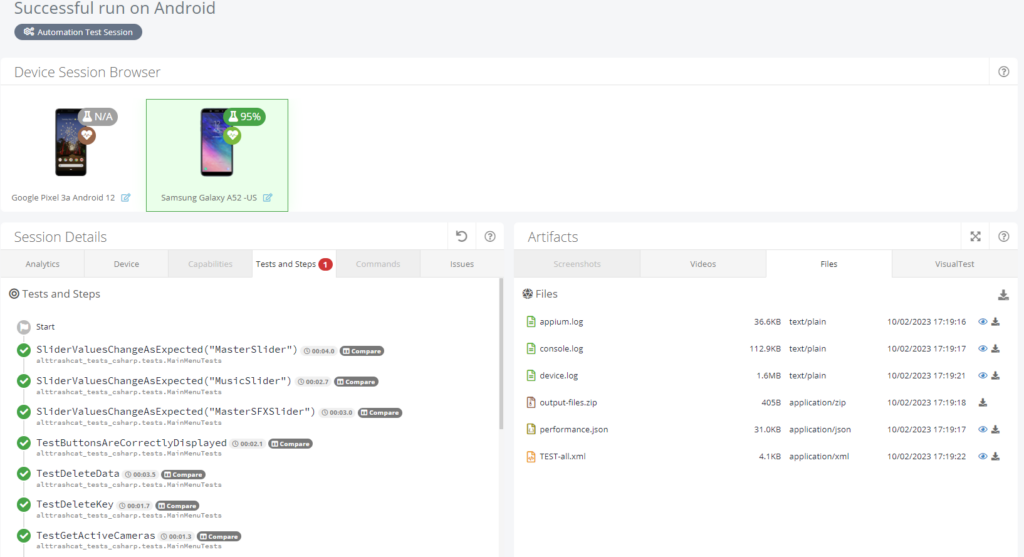Click edit icon beside Samsung Galaxy A52
Image resolution: width=1024 pixels, height=557 pixels.
tap(267, 198)
